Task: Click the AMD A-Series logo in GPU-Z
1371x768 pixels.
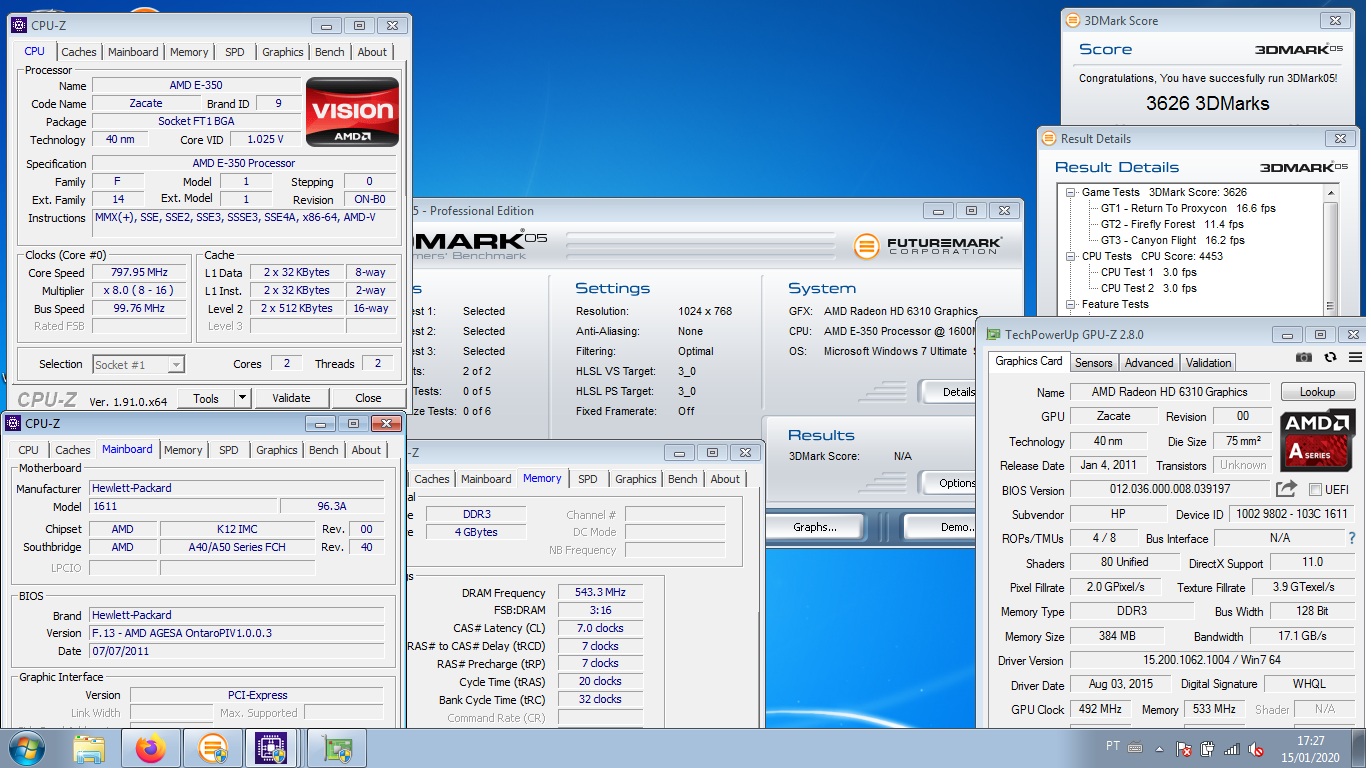Action: 1318,439
